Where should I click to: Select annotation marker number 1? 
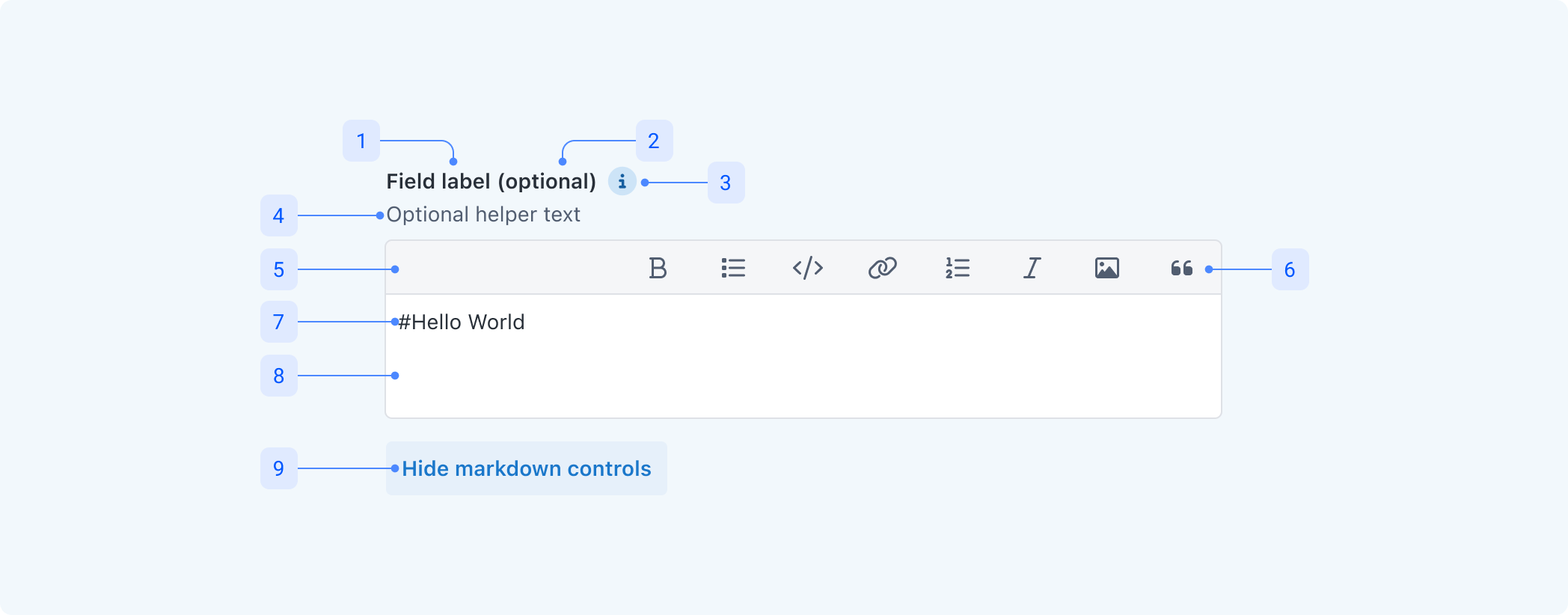point(361,141)
